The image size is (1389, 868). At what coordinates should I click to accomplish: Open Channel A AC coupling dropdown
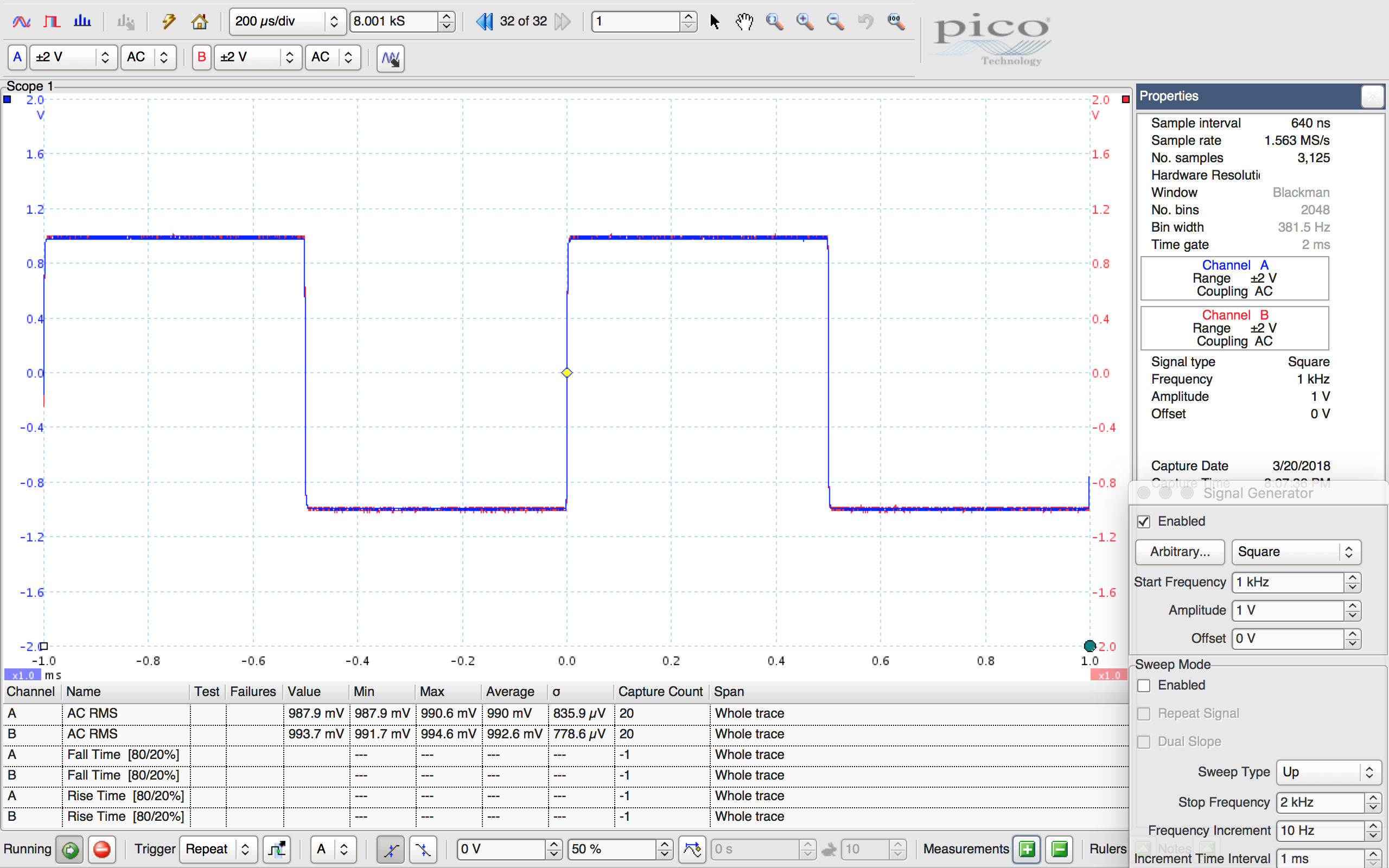pos(149,58)
